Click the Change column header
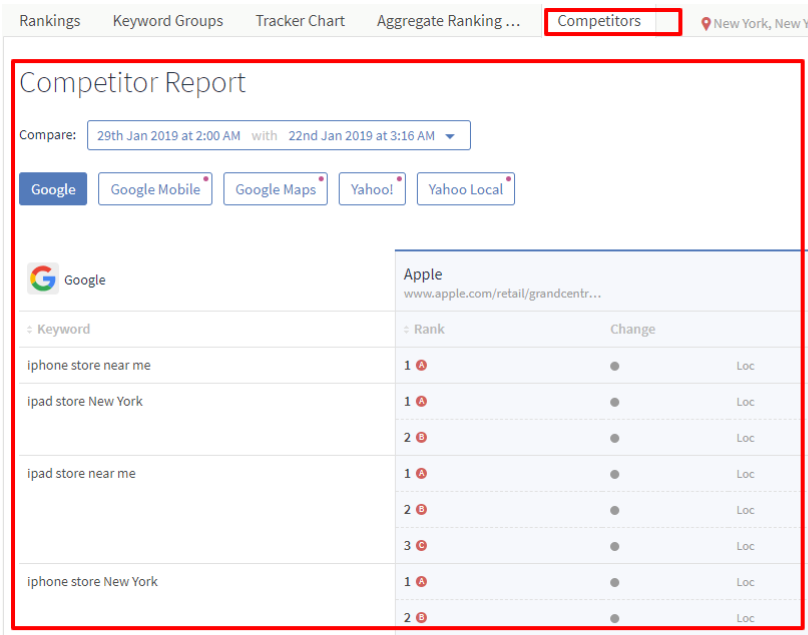This screenshot has width=808, height=635. click(633, 329)
